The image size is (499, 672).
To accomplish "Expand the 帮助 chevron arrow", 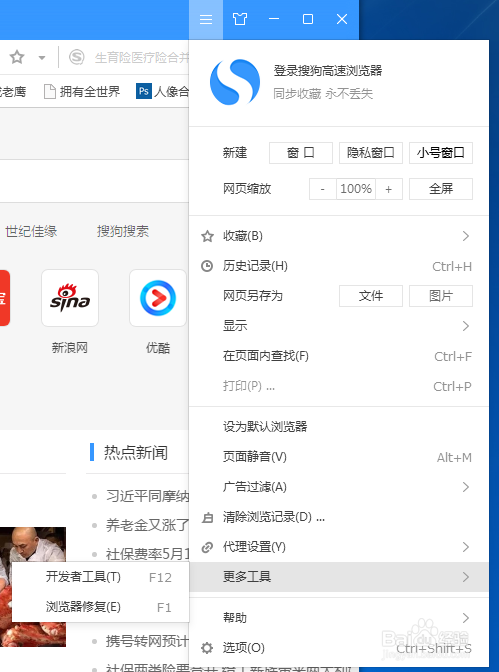I will pos(466,618).
